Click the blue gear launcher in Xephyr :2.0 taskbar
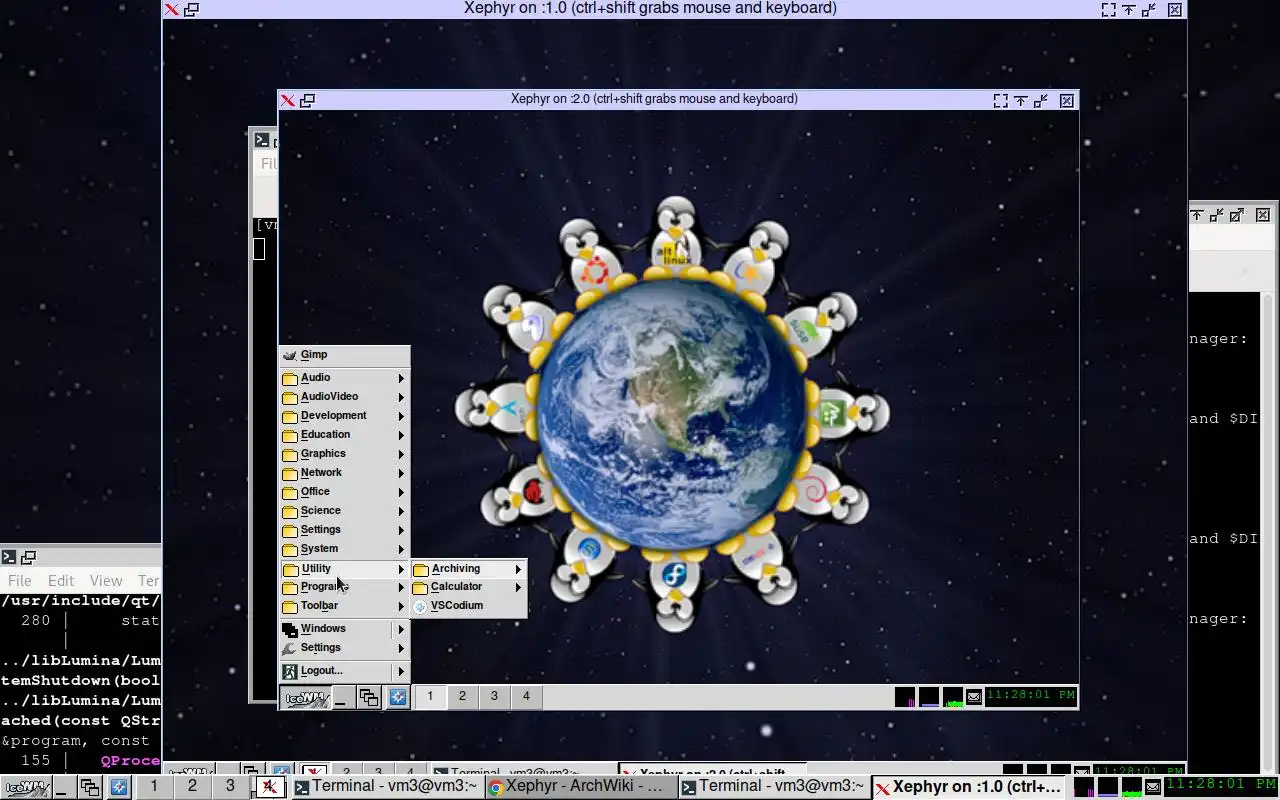The width and height of the screenshot is (1280, 800). pos(398,697)
